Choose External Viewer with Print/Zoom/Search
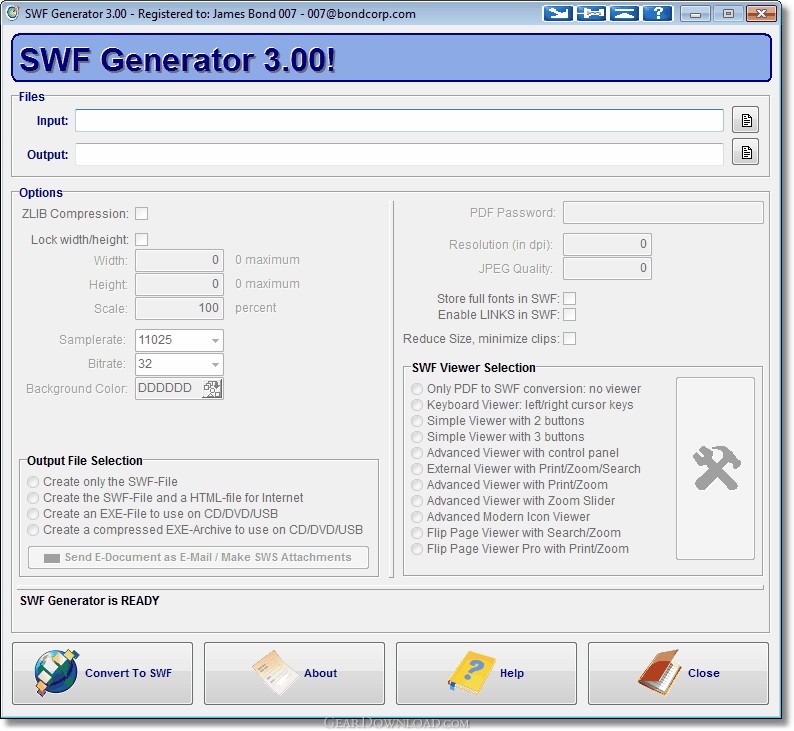 pos(526,469)
